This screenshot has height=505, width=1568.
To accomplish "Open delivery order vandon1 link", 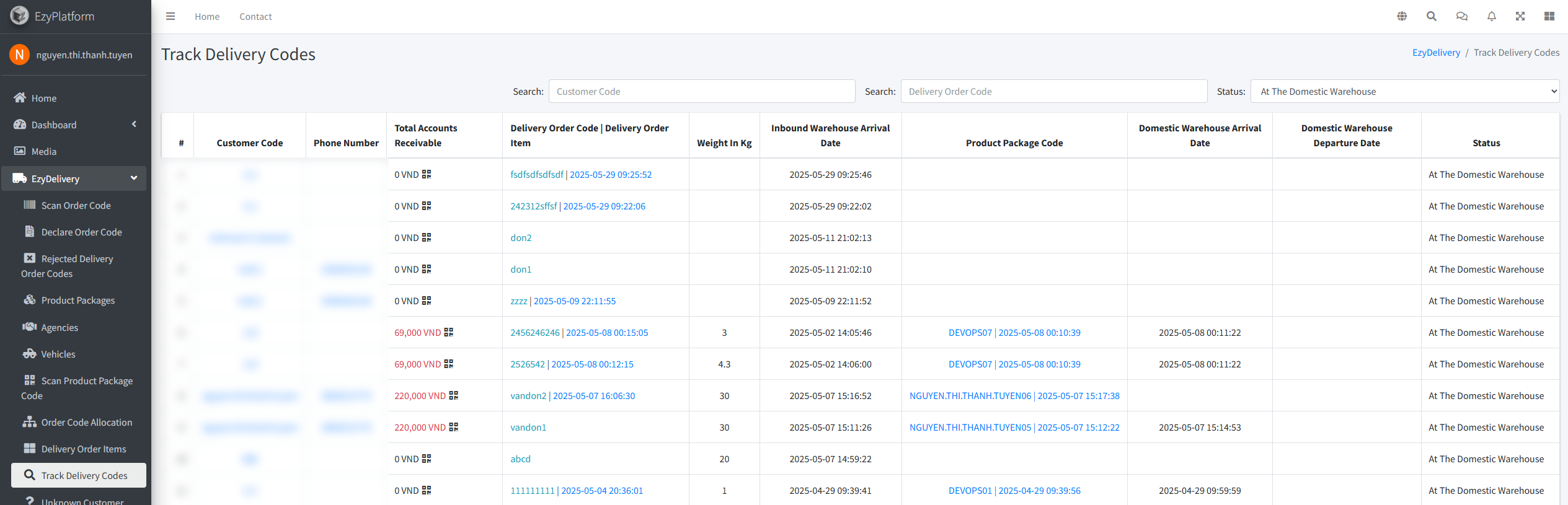I will click(528, 428).
